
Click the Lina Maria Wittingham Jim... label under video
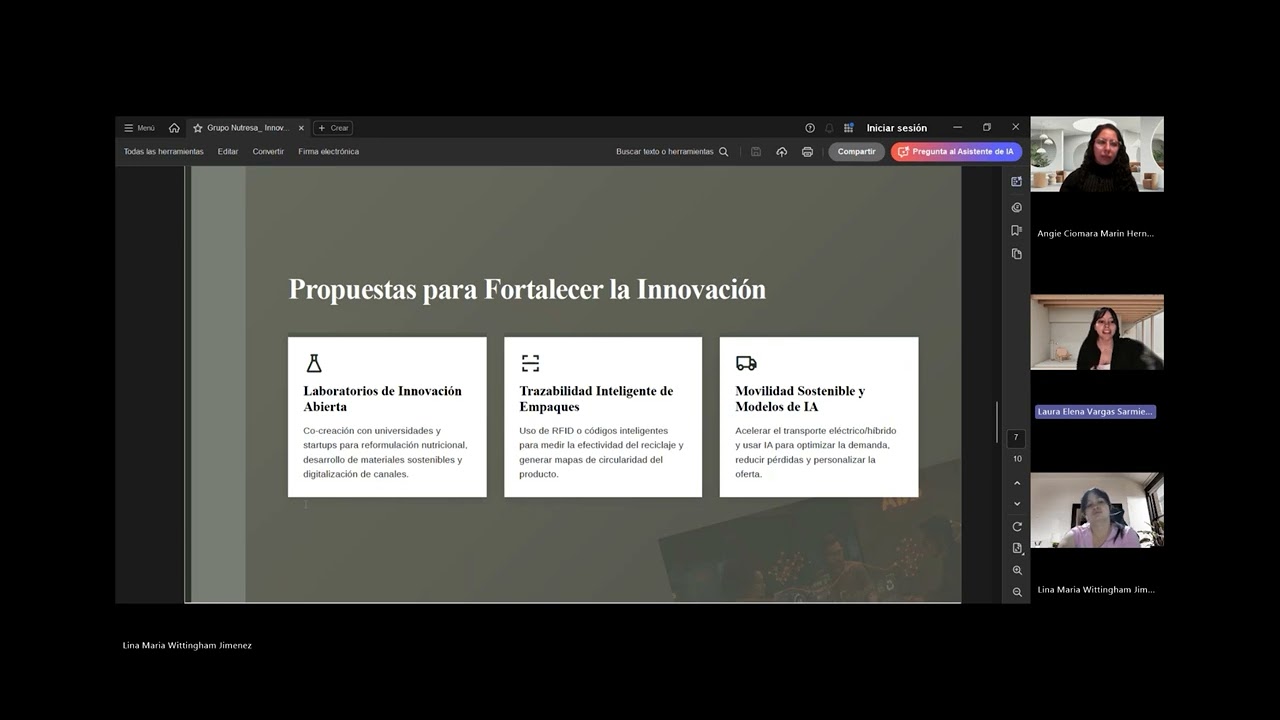1096,589
